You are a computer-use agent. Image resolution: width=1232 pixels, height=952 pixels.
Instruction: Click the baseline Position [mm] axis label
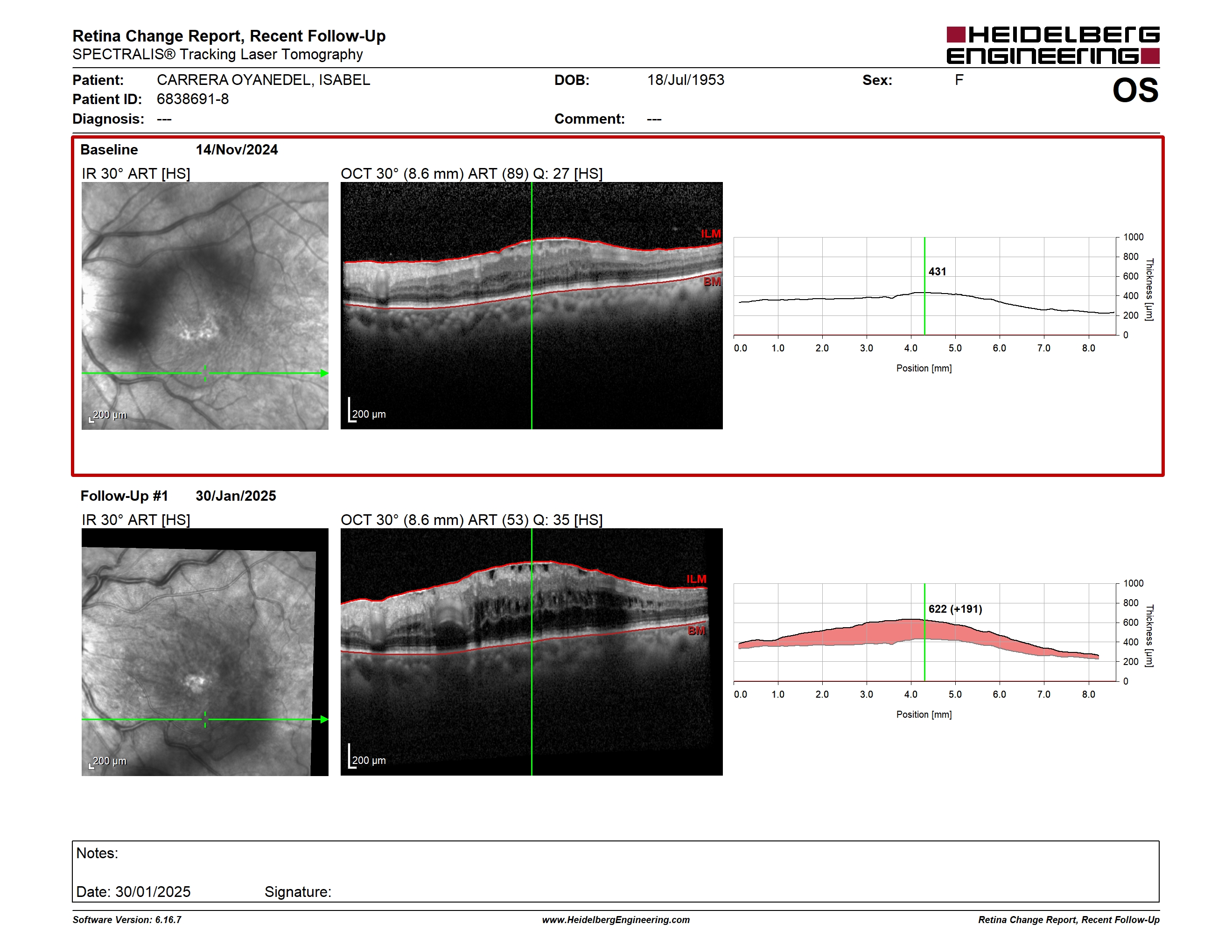(x=924, y=368)
